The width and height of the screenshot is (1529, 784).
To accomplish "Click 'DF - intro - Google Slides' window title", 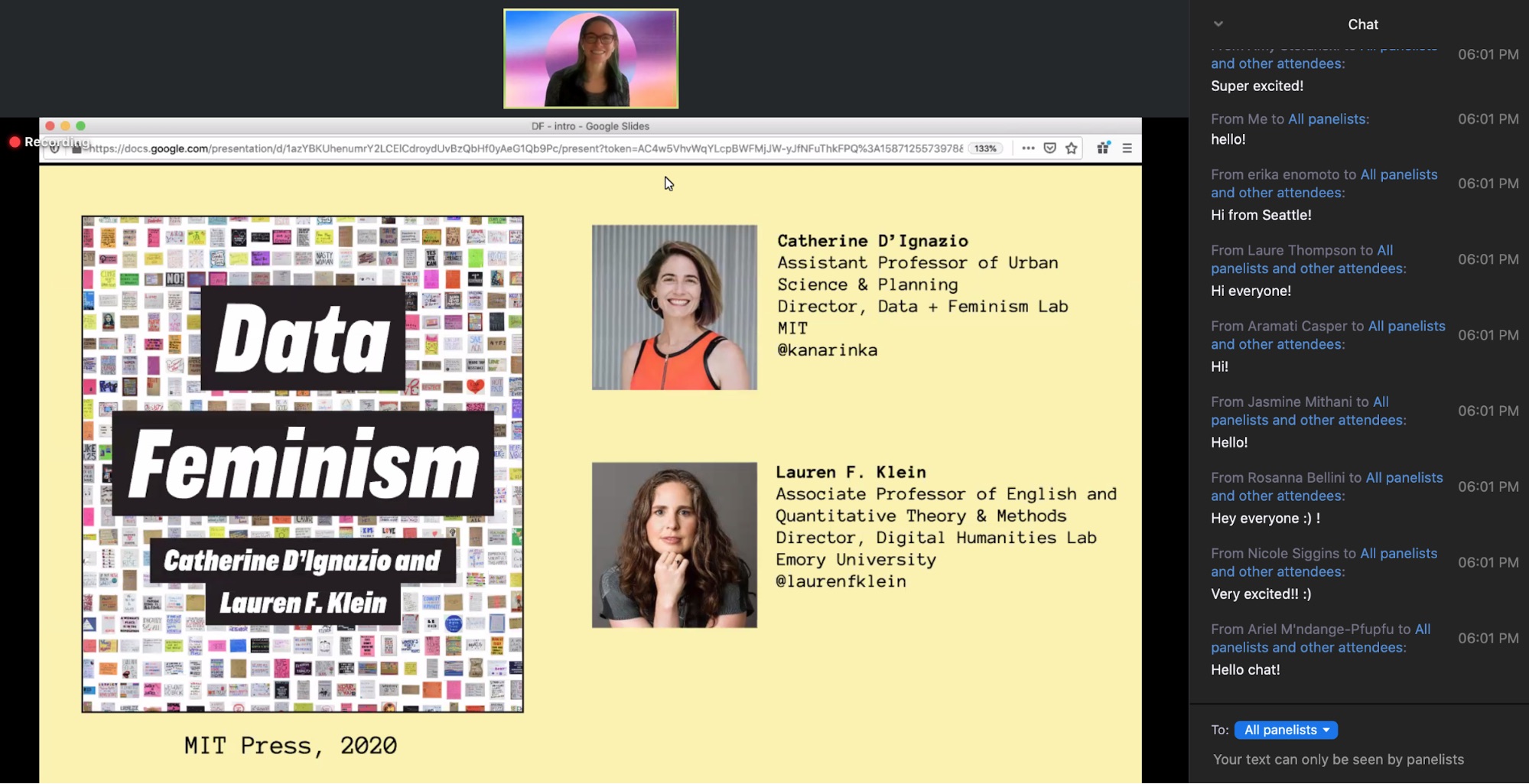I will coord(590,126).
